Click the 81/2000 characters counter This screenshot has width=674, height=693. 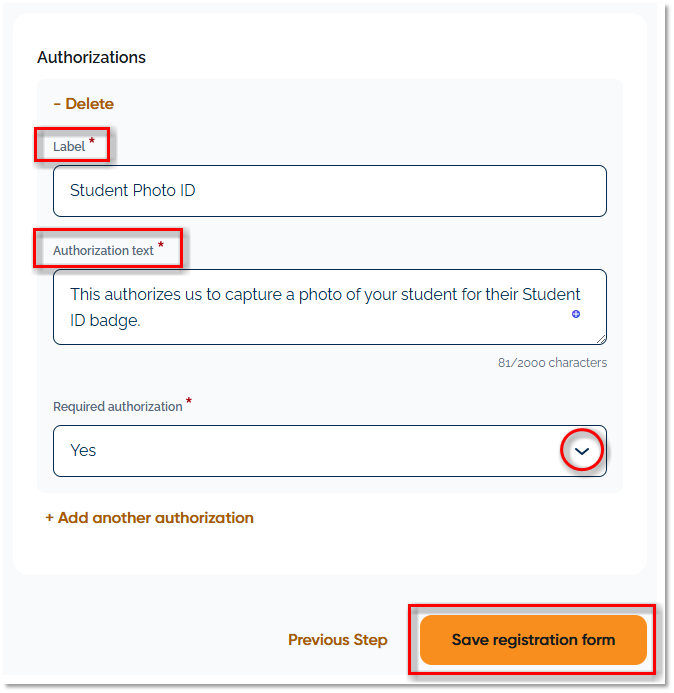pyautogui.click(x=552, y=363)
